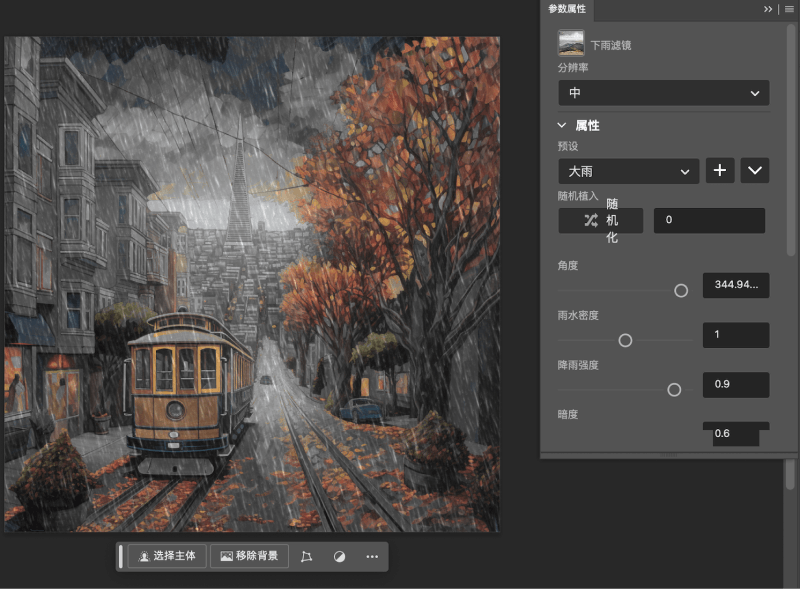This screenshot has width=800, height=589.
Task: Click the 随机植入 value field showing 0
Action: tap(709, 220)
